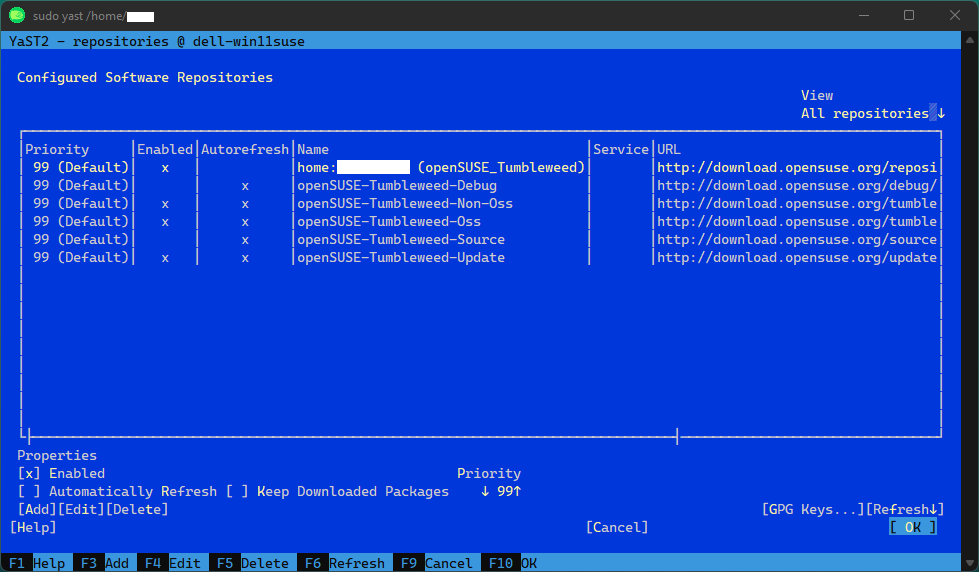Image resolution: width=979 pixels, height=572 pixels.
Task: Click the Name column header
Action: click(313, 149)
